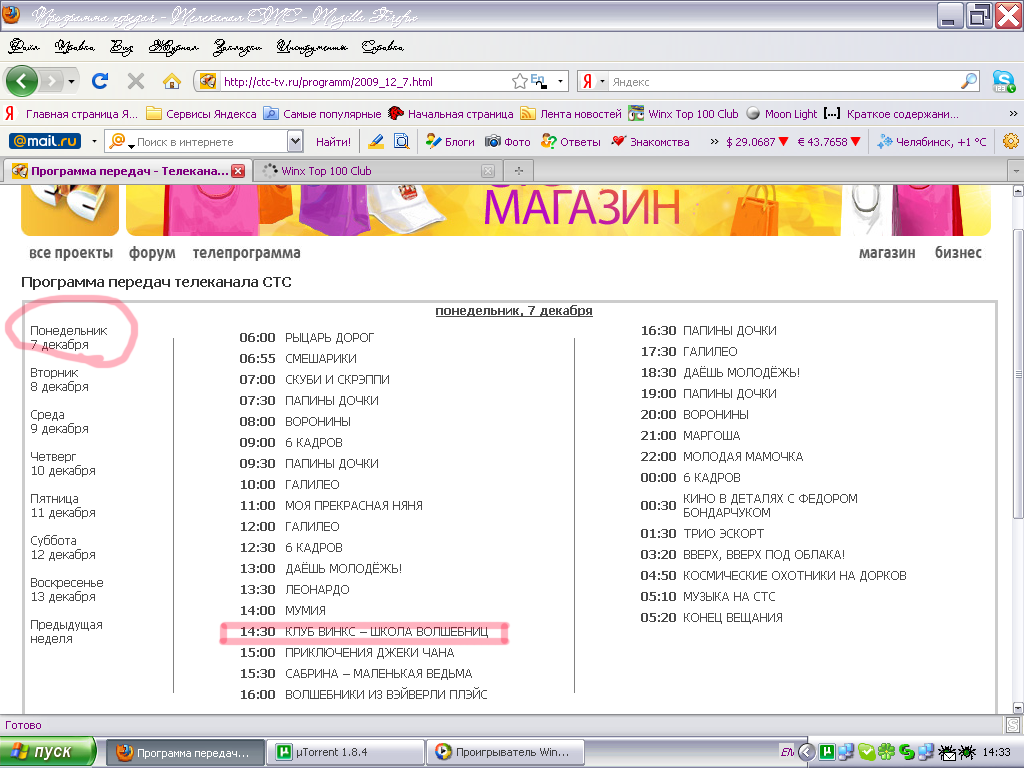The height and width of the screenshot is (768, 1024).
Task: Click the МАГАЗИН banner image
Action: click(x=558, y=210)
